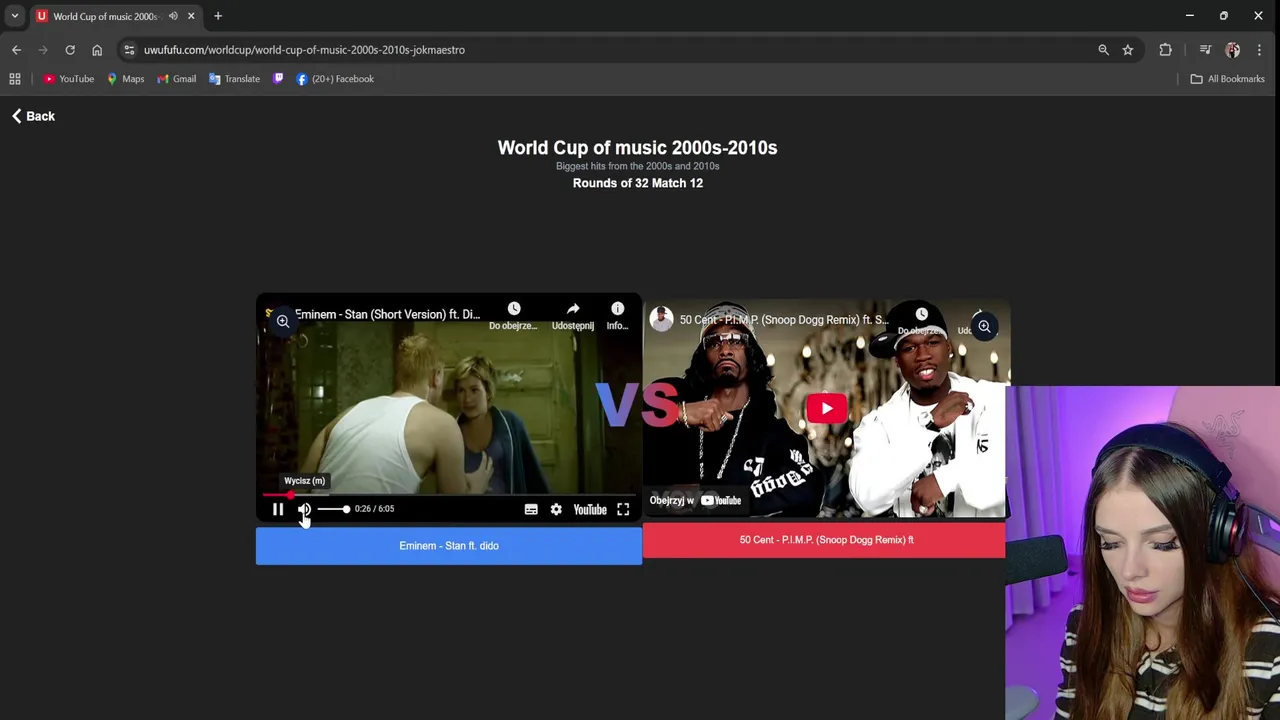The width and height of the screenshot is (1280, 720).
Task: Click the Stan video red progress bar
Action: click(448, 494)
